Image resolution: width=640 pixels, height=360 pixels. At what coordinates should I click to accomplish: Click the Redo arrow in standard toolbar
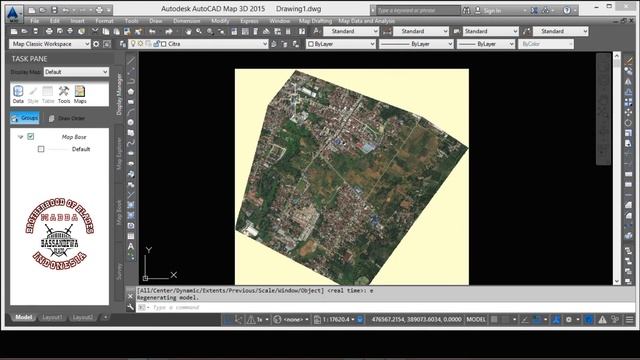[169, 31]
